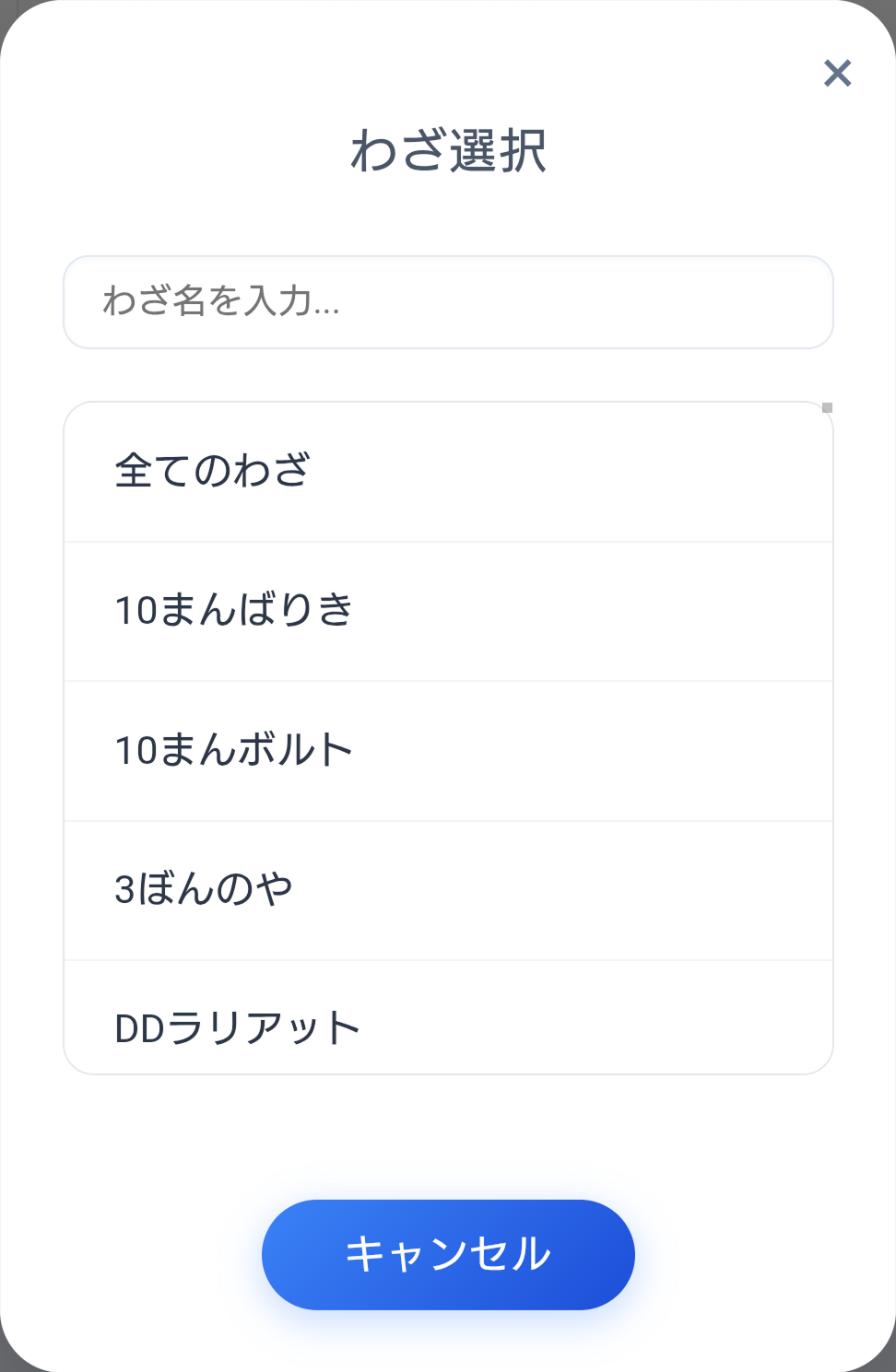Cancel move selection with the blue button
This screenshot has height=1372, width=896.
click(x=448, y=1253)
